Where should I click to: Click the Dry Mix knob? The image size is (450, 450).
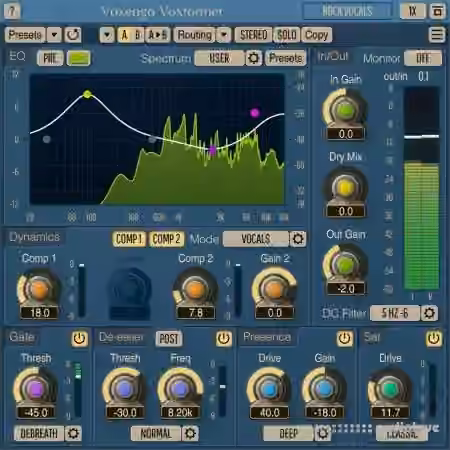coord(345,187)
